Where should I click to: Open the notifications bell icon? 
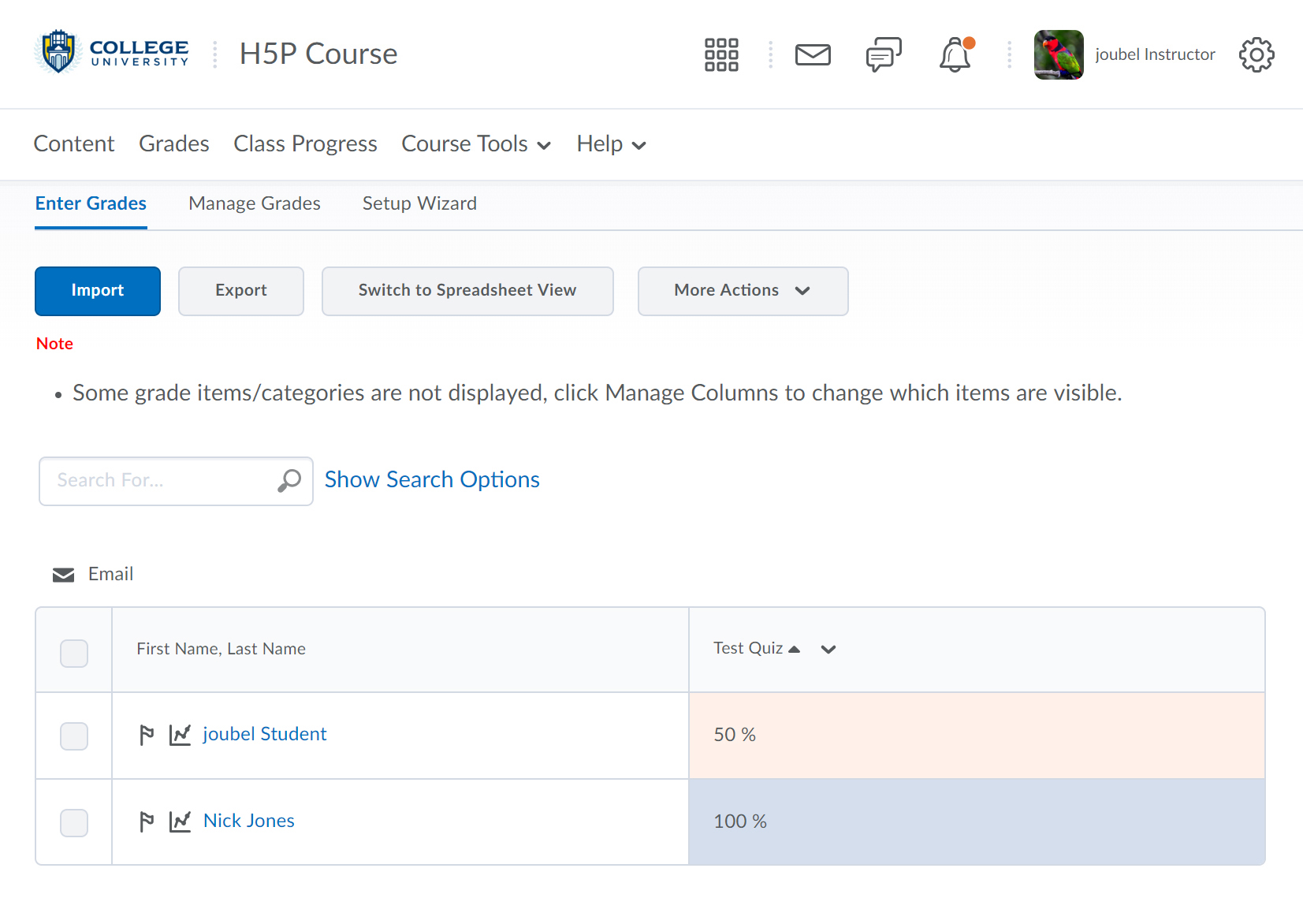[x=955, y=54]
